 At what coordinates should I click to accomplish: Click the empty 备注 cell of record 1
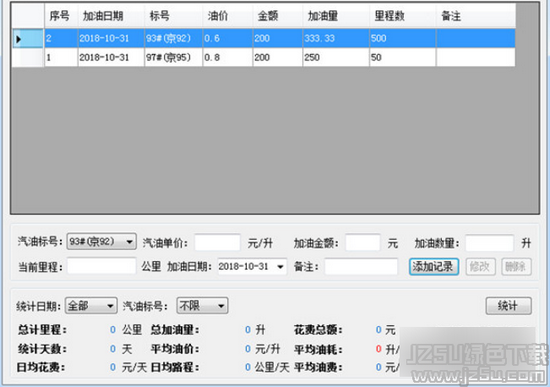pyautogui.click(x=476, y=57)
